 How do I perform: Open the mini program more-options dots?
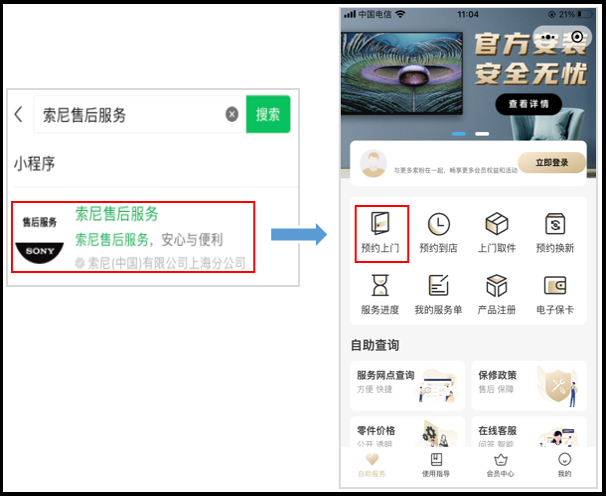548,37
